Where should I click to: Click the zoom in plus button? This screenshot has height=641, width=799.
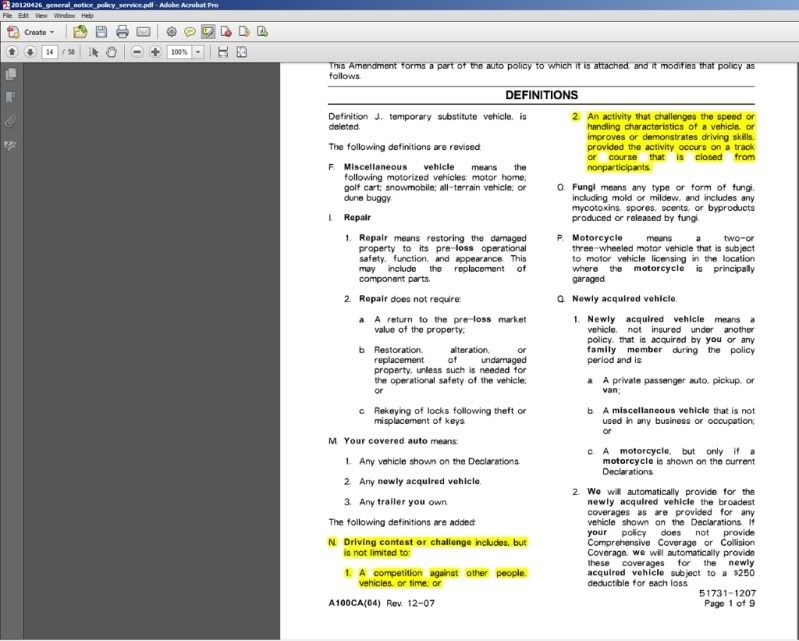coord(155,52)
